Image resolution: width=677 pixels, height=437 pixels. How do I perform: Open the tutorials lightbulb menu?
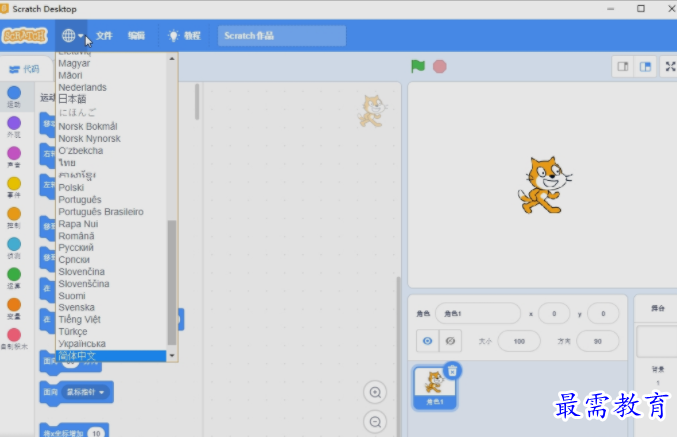(x=184, y=35)
